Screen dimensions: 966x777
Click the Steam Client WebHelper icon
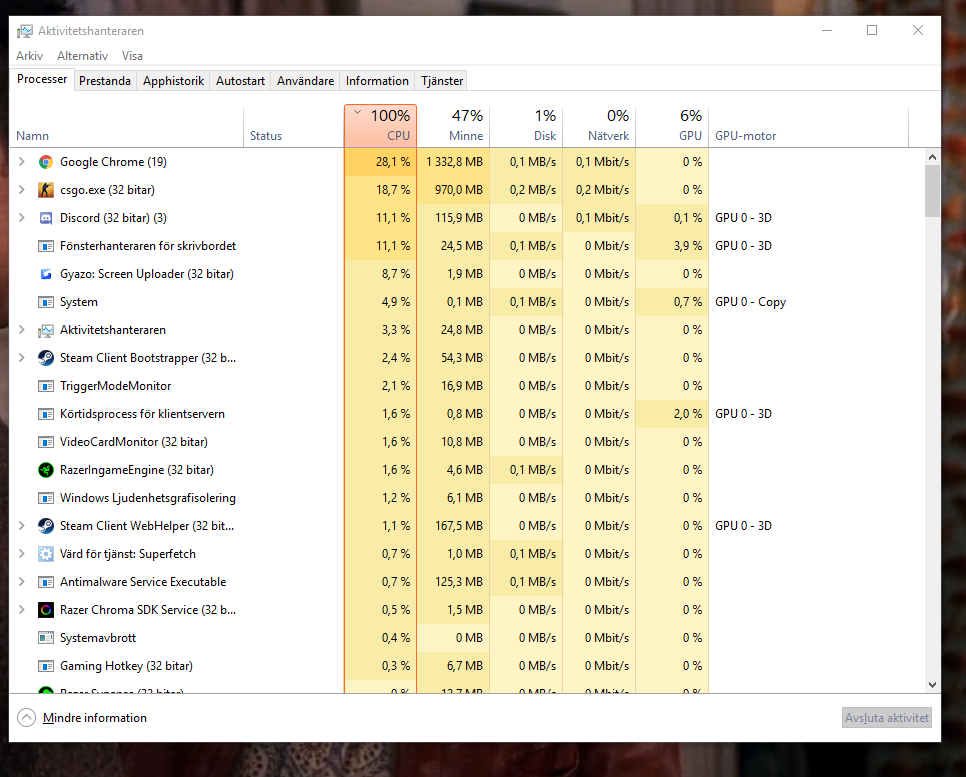[46, 526]
